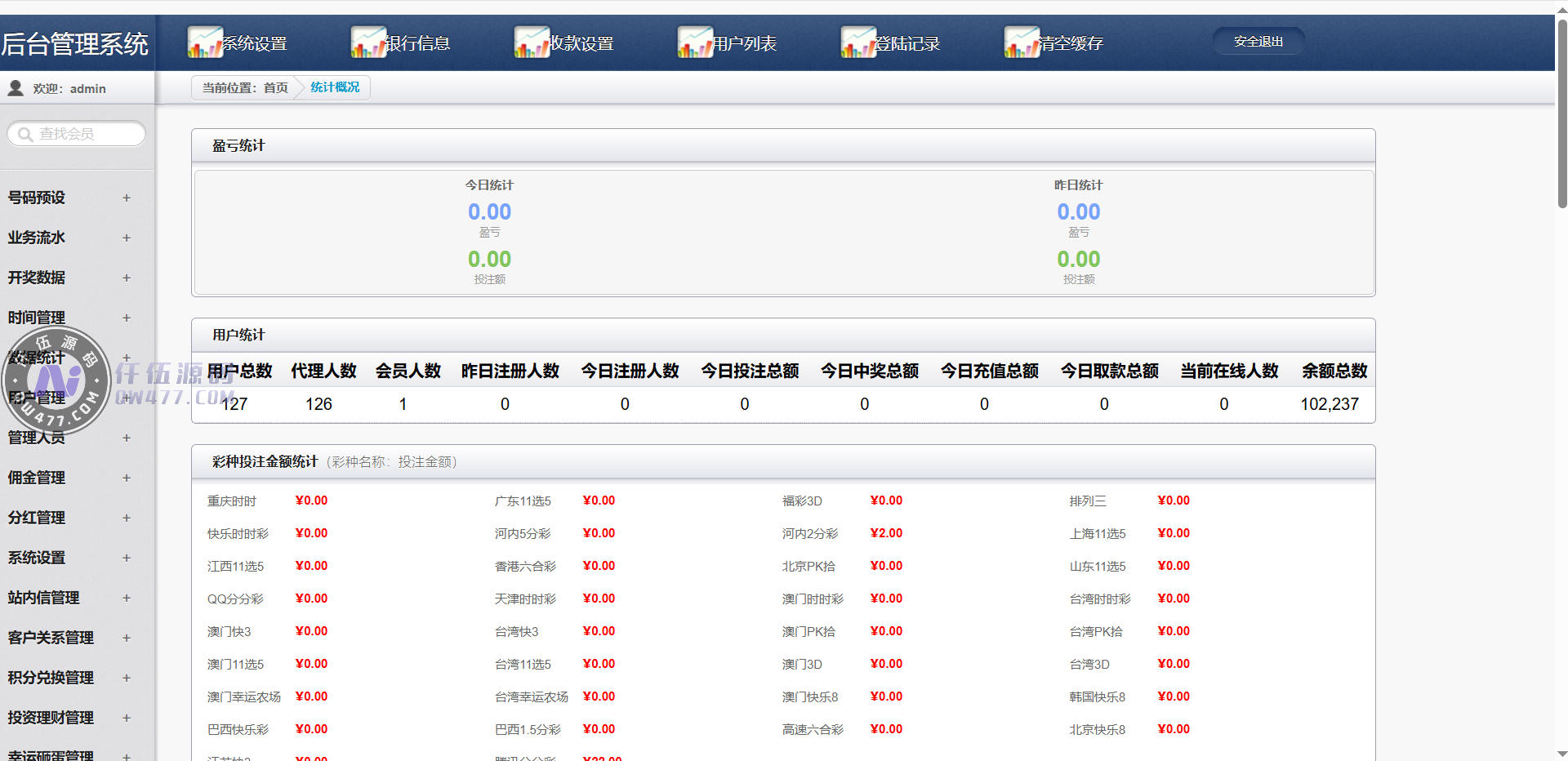Click the page vertical scrollbar thumb
The height and width of the screenshot is (761, 1568).
coord(1561,114)
